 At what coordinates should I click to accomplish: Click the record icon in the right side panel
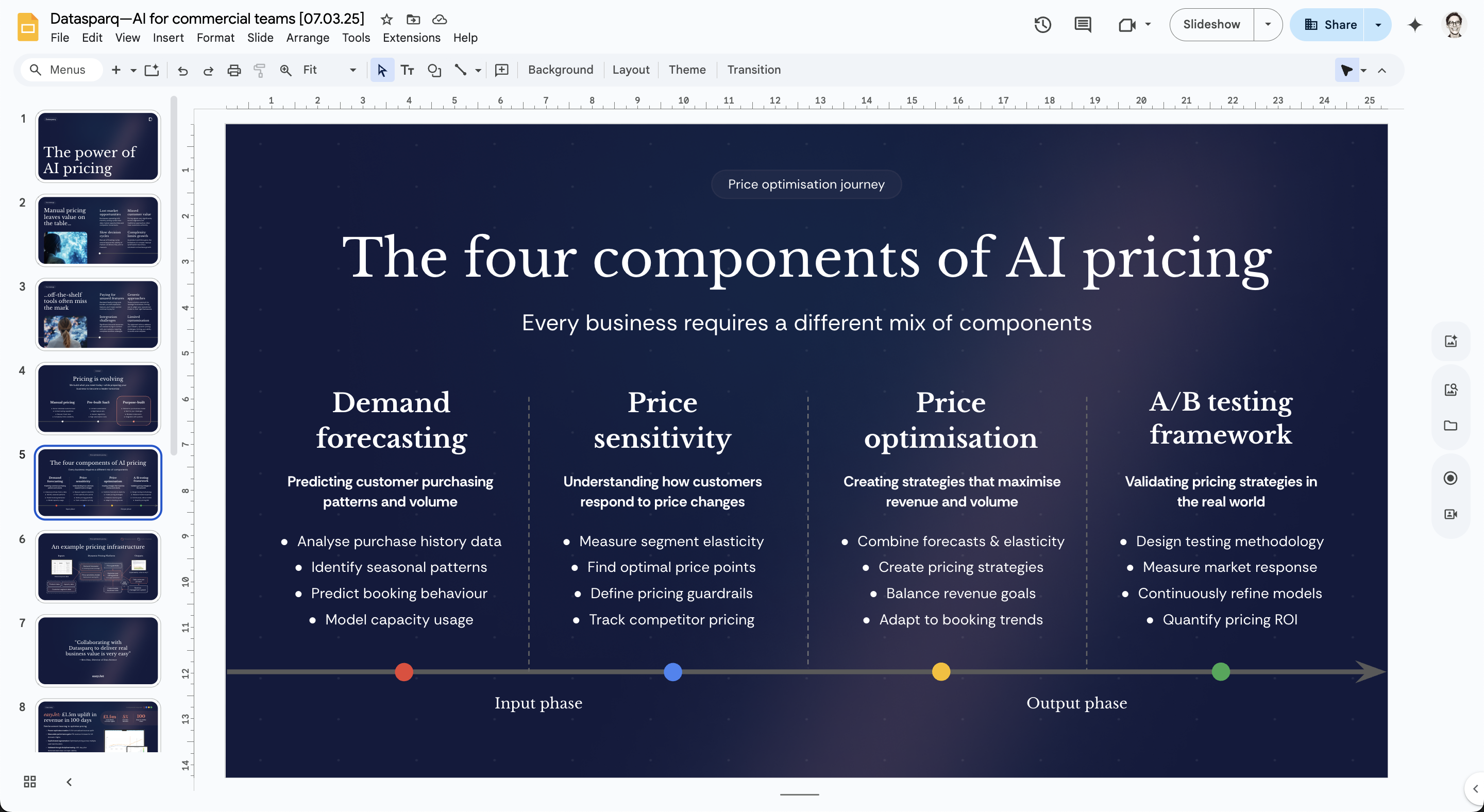tap(1451, 478)
